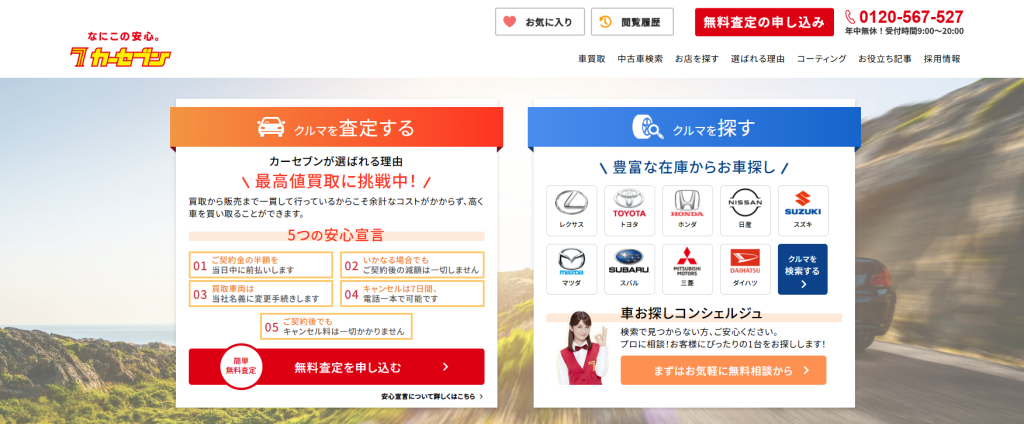Click the Subaru logo tile
Screen dimensions: 1024x424
(630, 269)
